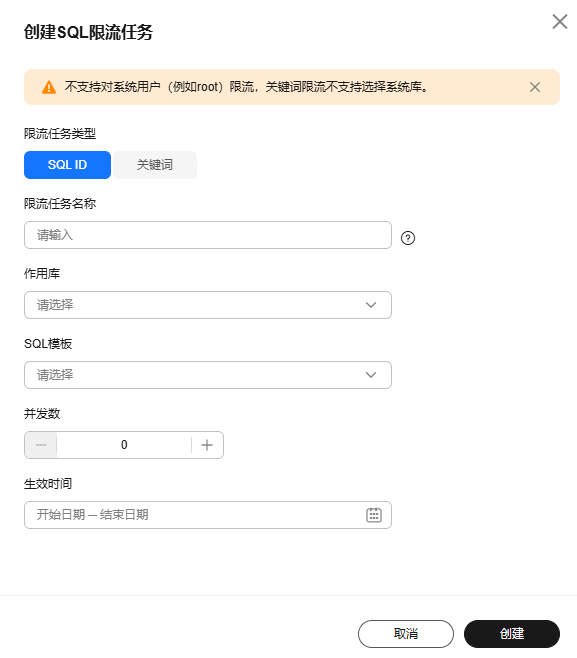Image resolution: width=577 pixels, height=658 pixels.
Task: Close the create SQL throttling dialog
Action: (x=559, y=21)
